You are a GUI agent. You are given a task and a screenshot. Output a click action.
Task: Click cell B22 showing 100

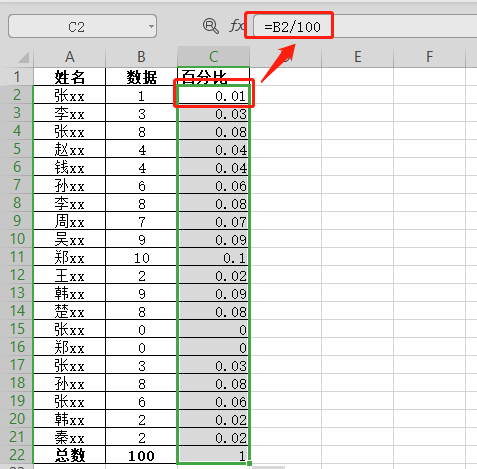click(141, 455)
